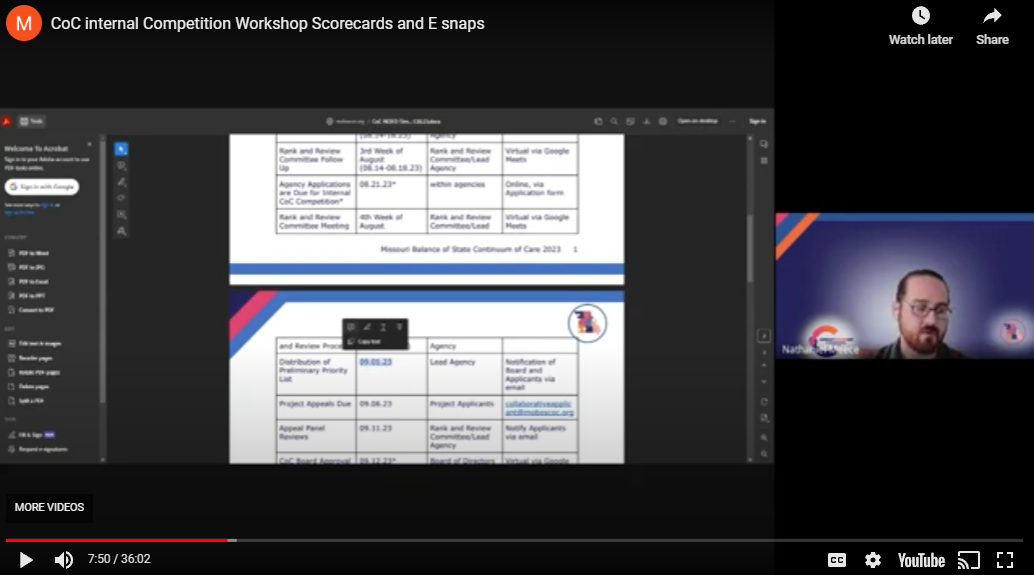Click the zoom out magnifier on the right rail
Screen dimensions: 1034x575
tap(764, 454)
